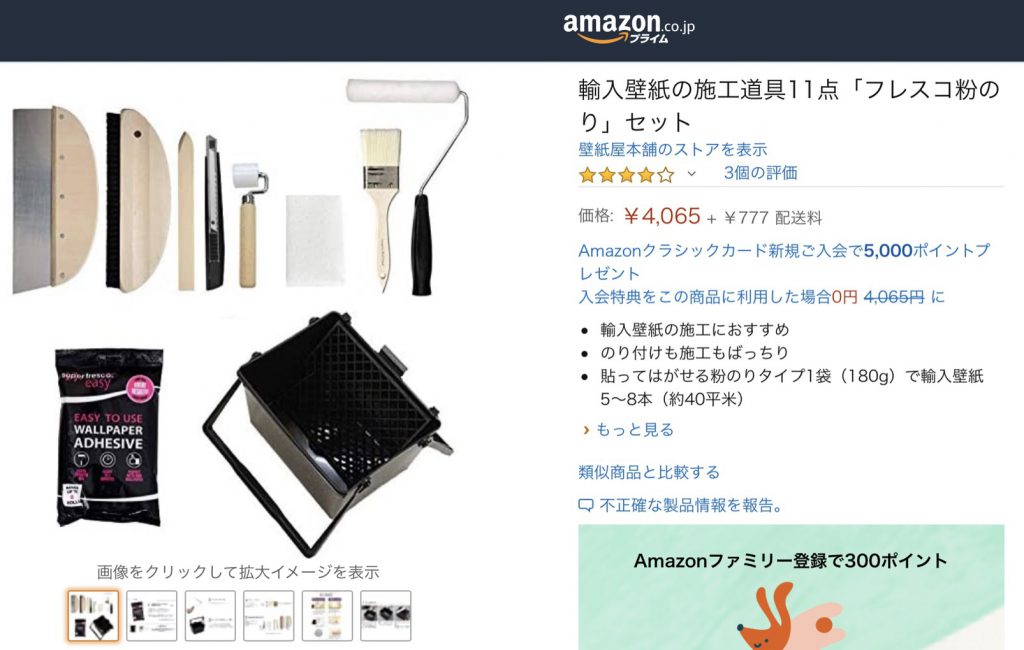Select the fifth product thumbnail
Image resolution: width=1024 pixels, height=650 pixels.
[x=327, y=616]
